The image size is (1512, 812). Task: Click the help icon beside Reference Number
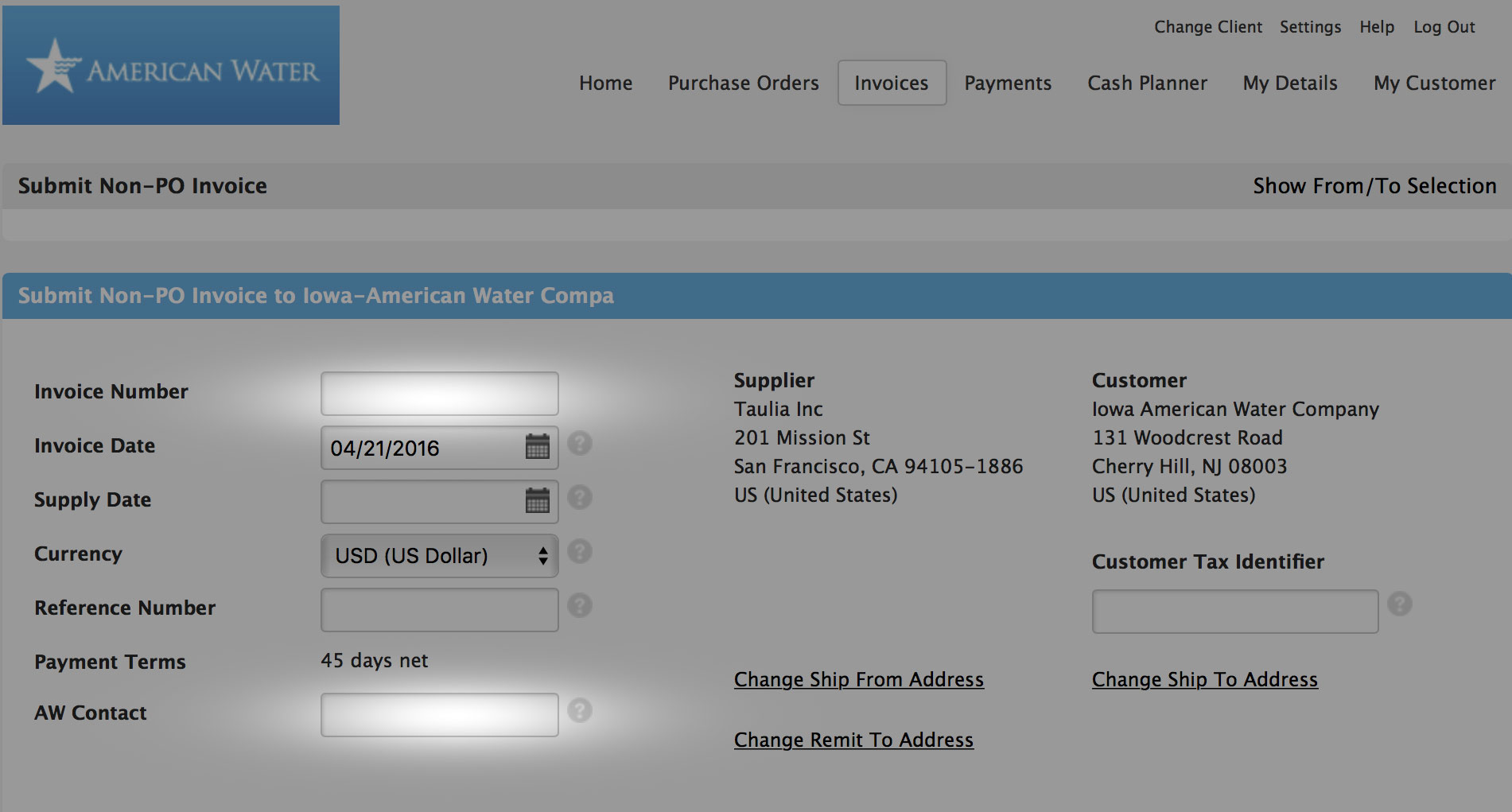(x=580, y=605)
